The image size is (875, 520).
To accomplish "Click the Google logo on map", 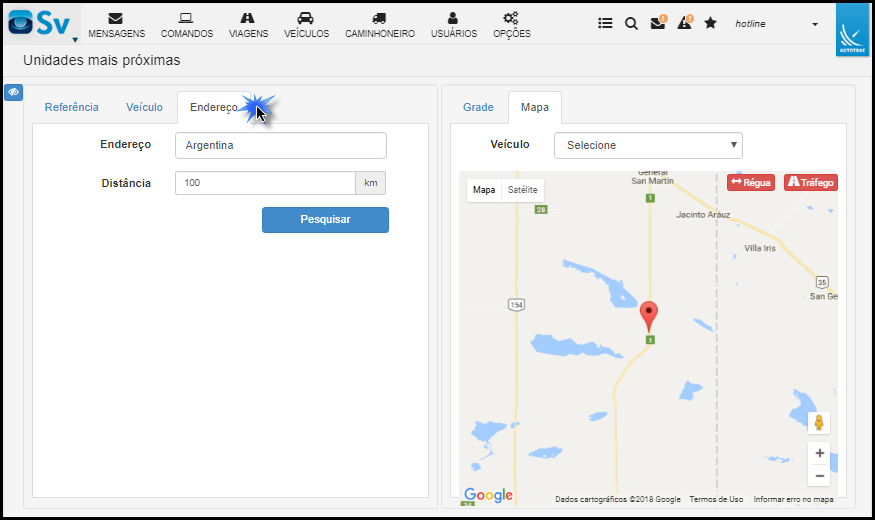I will [x=488, y=495].
